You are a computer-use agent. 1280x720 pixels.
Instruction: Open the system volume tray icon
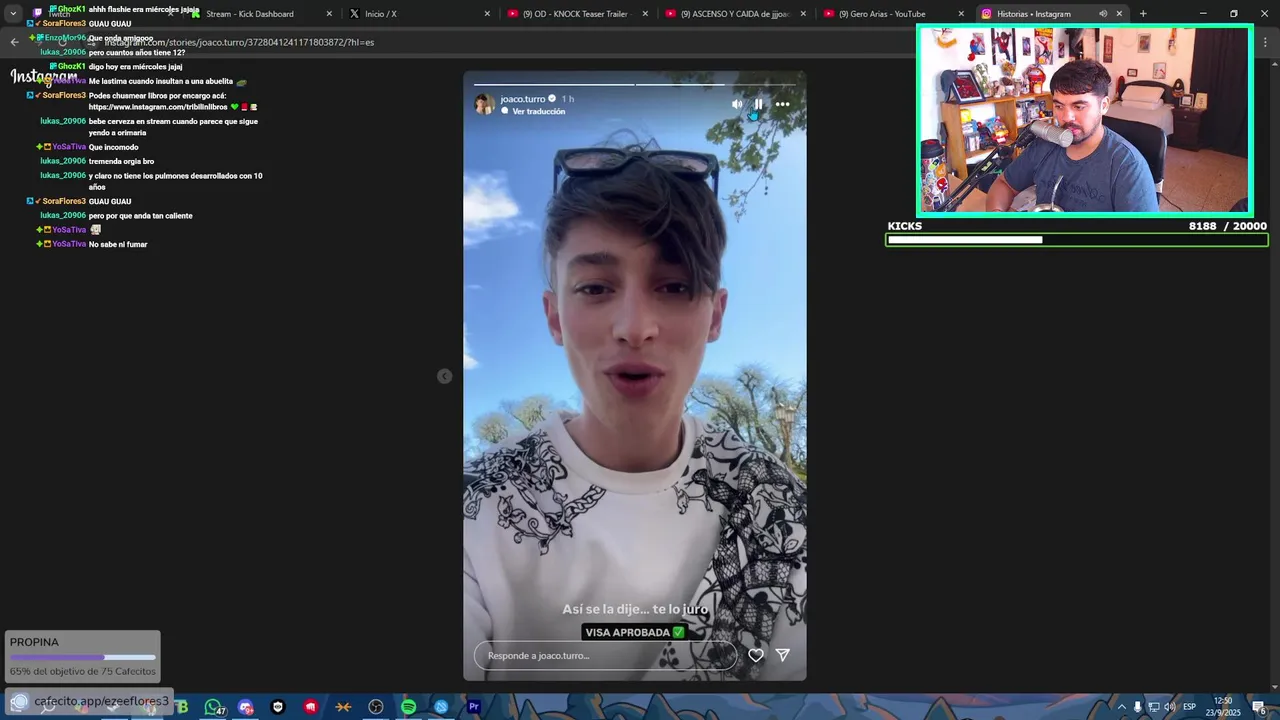pyautogui.click(x=1169, y=707)
